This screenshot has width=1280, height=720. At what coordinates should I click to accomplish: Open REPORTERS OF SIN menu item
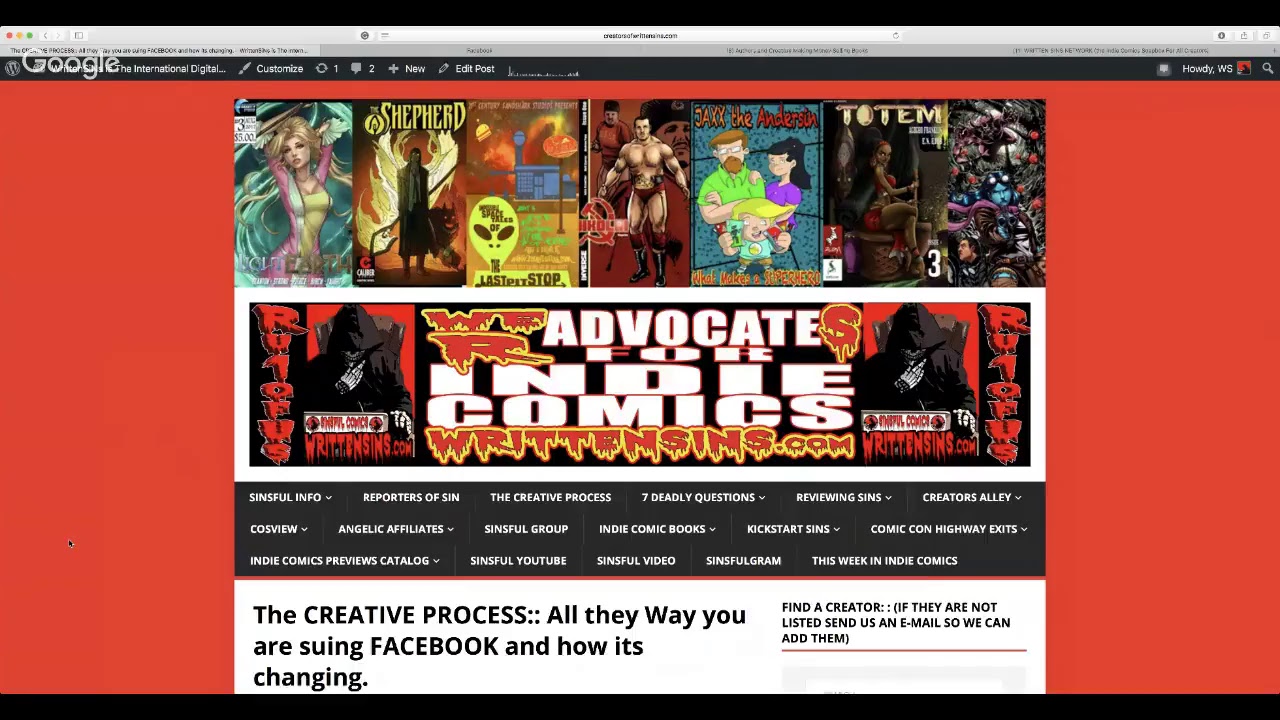[411, 497]
